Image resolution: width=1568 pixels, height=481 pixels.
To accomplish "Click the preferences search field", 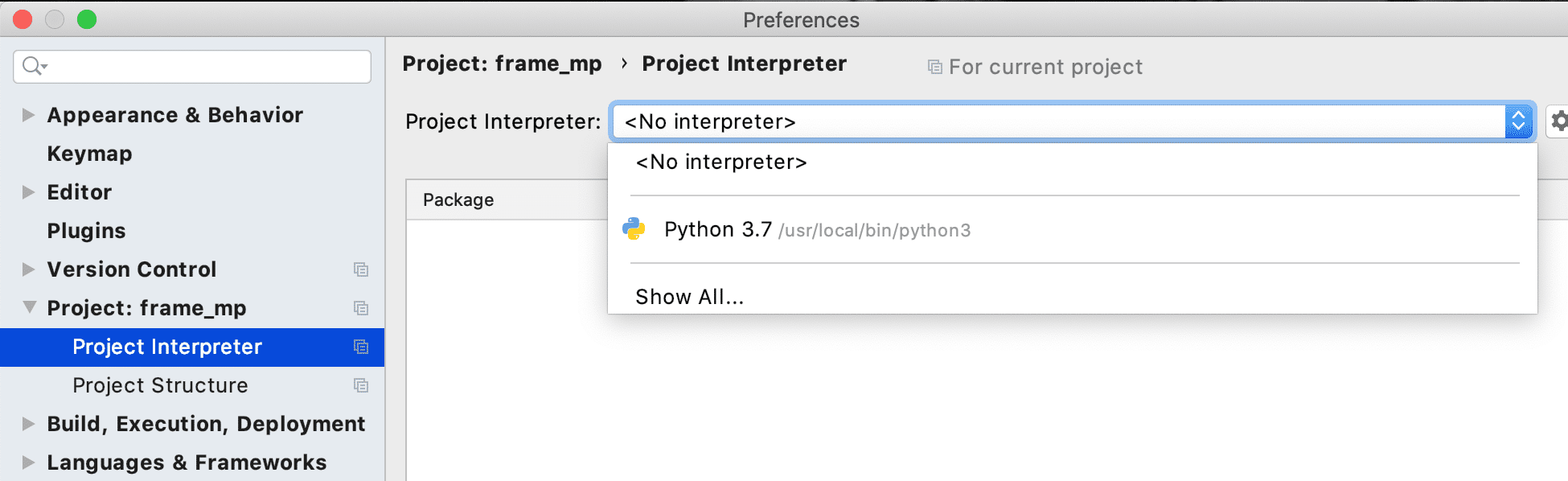I will pos(201,66).
